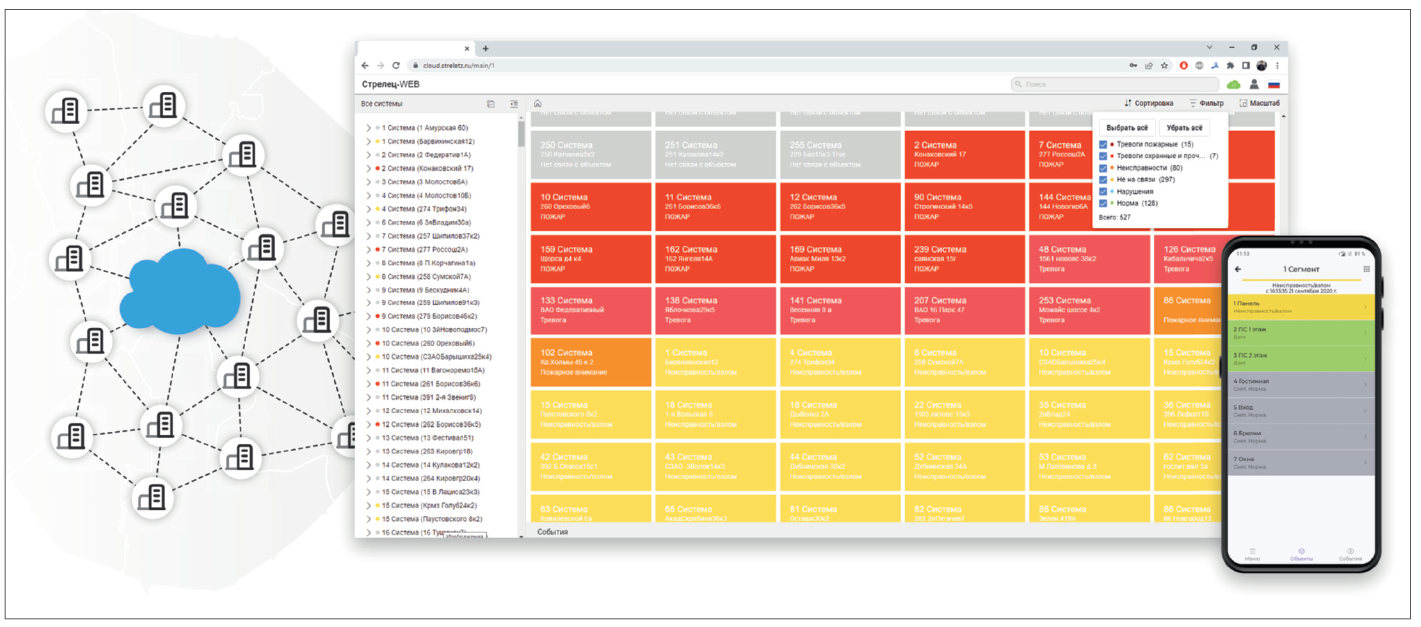The image size is (1421, 627).
Task: Uncheck the Тревоги пожарные filter
Action: 1103,145
